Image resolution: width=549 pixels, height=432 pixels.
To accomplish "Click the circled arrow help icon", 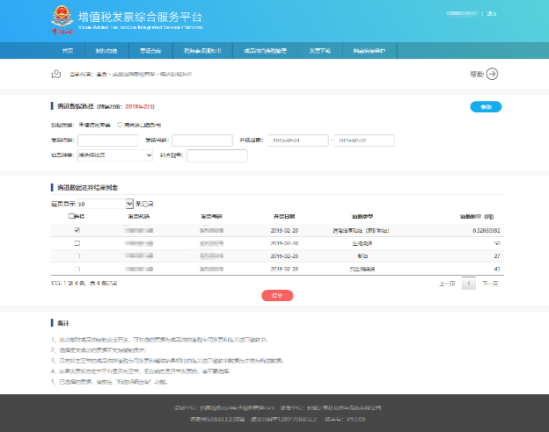I will click(492, 74).
